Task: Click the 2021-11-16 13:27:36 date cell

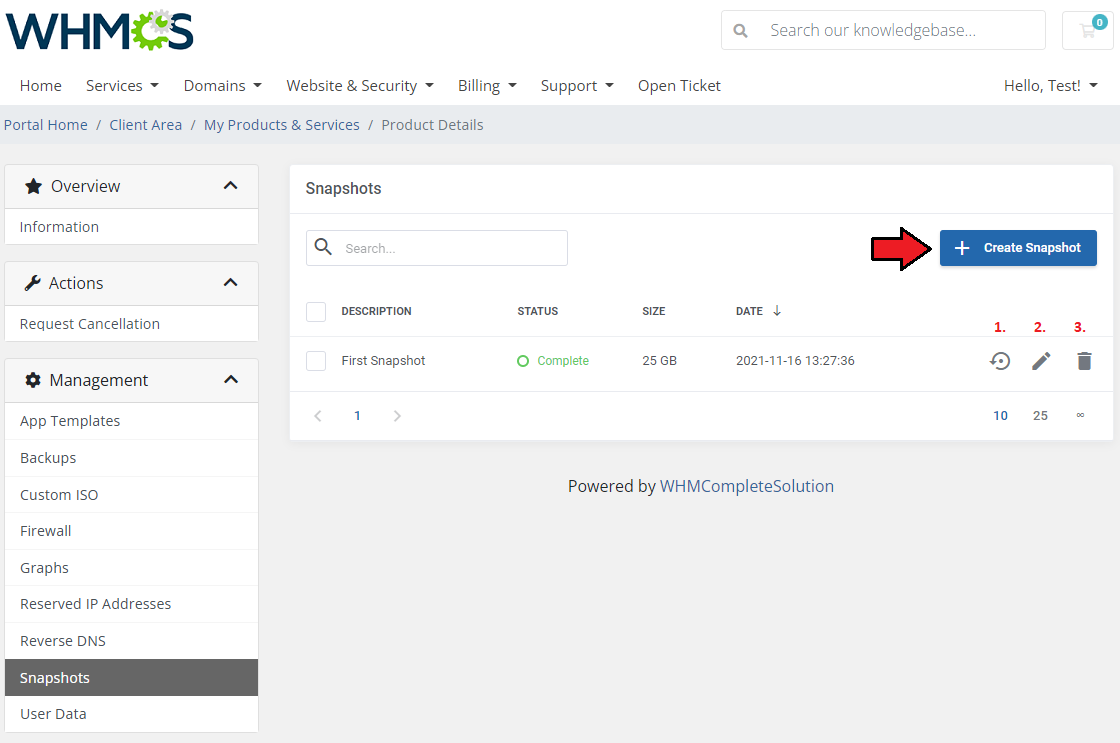Action: [x=795, y=361]
